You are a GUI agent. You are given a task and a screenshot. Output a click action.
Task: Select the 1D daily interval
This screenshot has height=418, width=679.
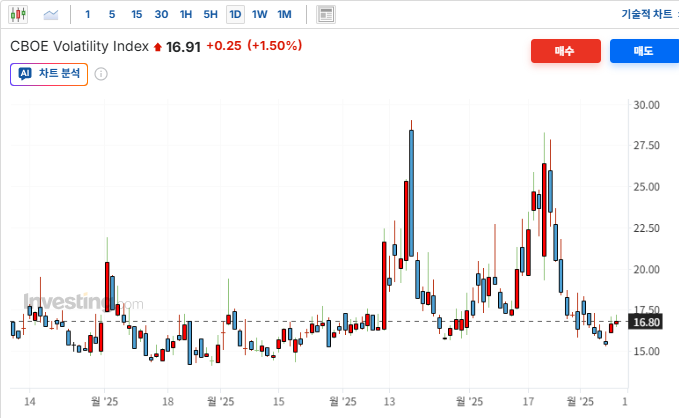[x=235, y=14]
